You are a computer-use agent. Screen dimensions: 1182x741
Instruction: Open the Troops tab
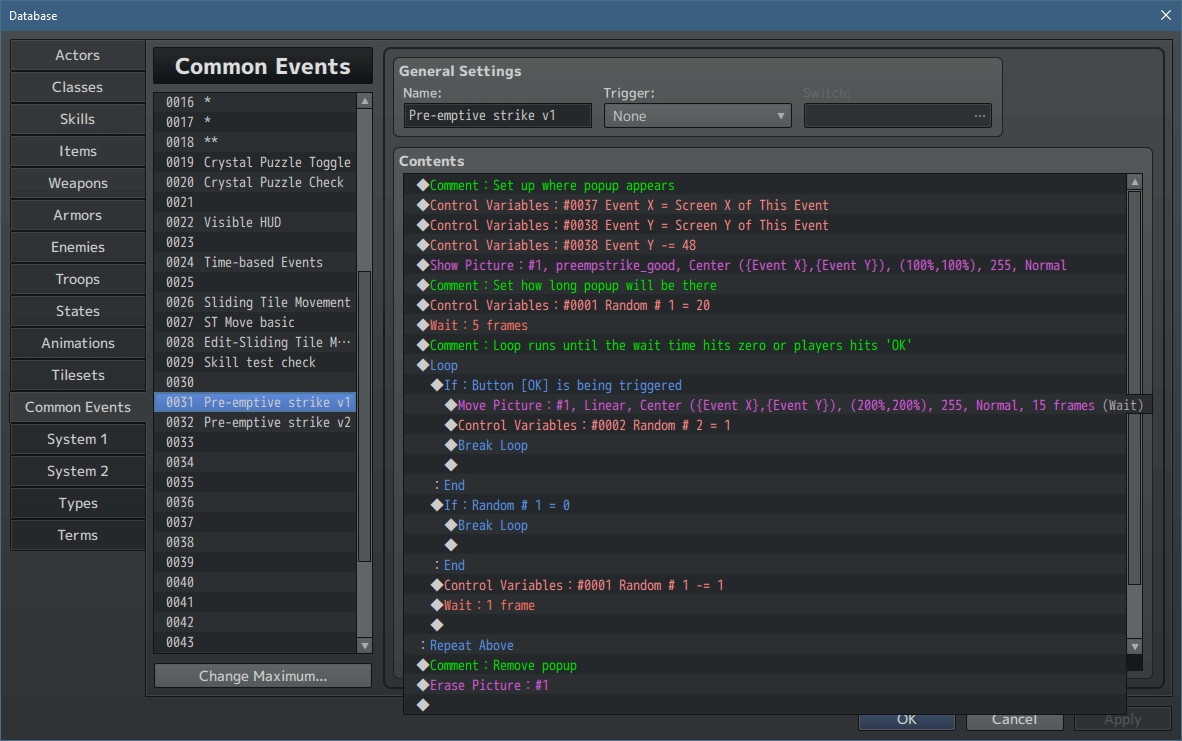78,280
